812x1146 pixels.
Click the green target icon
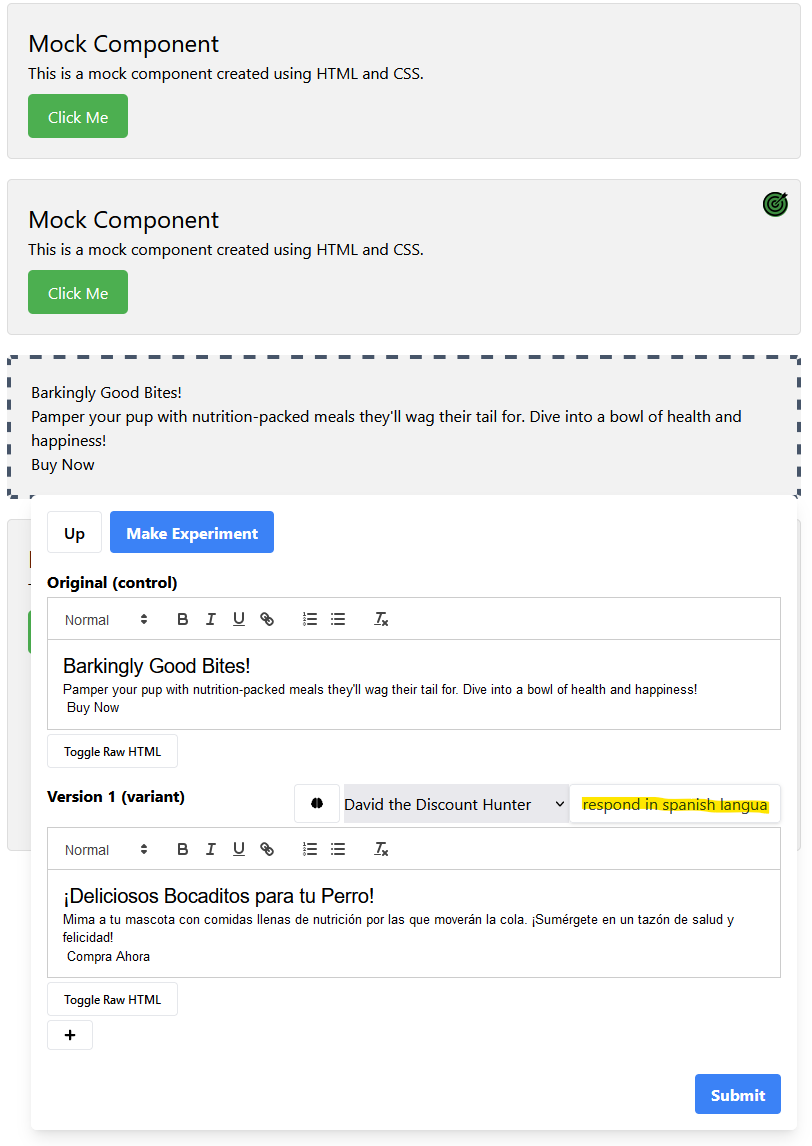click(775, 204)
